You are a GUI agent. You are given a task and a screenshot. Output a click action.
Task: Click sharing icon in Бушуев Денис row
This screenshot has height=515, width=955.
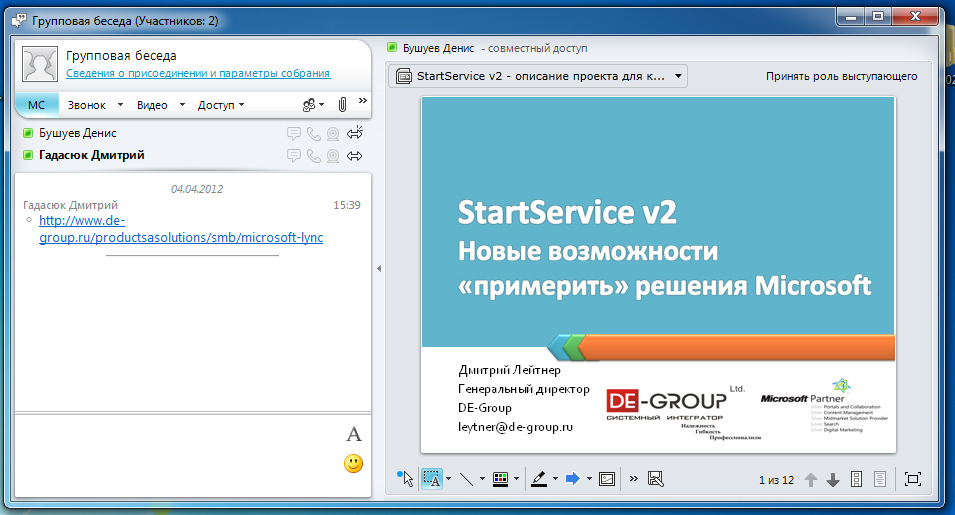[355, 133]
